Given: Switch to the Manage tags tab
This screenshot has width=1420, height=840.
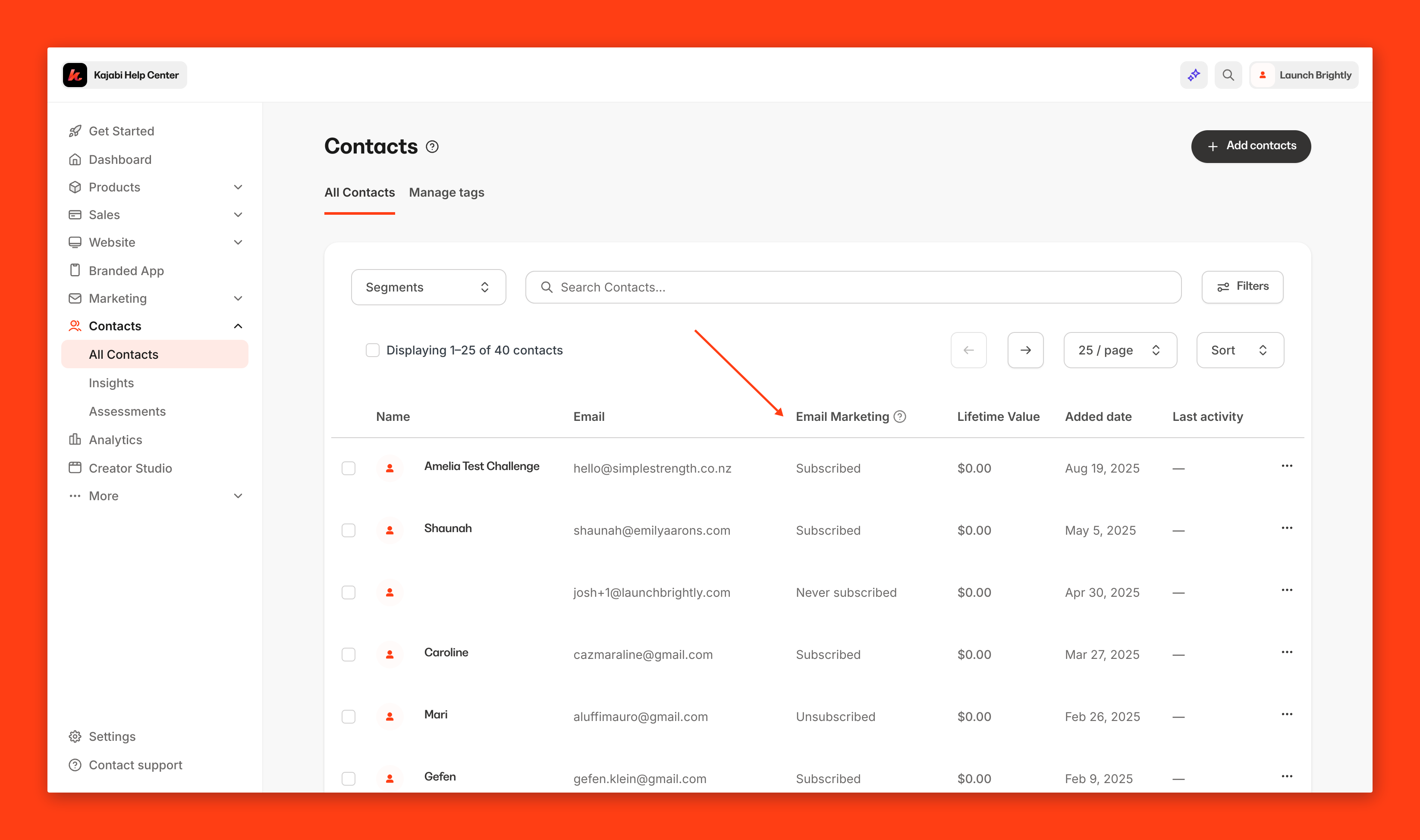Looking at the screenshot, I should coord(446,192).
